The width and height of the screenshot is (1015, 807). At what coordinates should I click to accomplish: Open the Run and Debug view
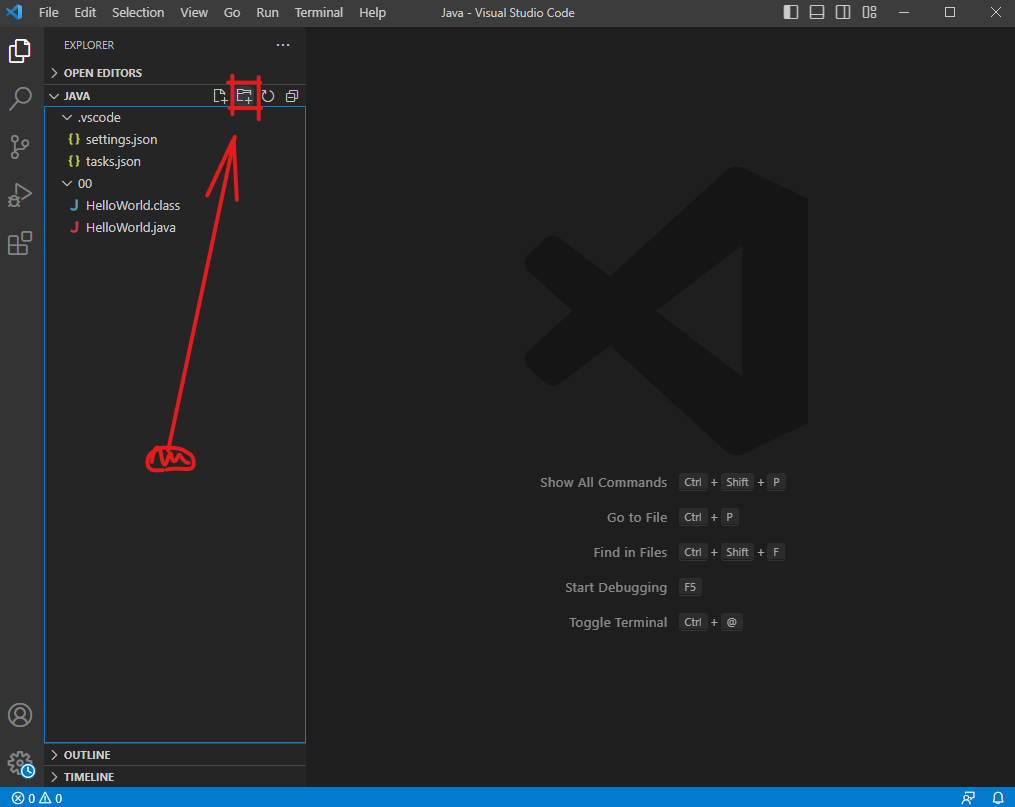pos(20,195)
